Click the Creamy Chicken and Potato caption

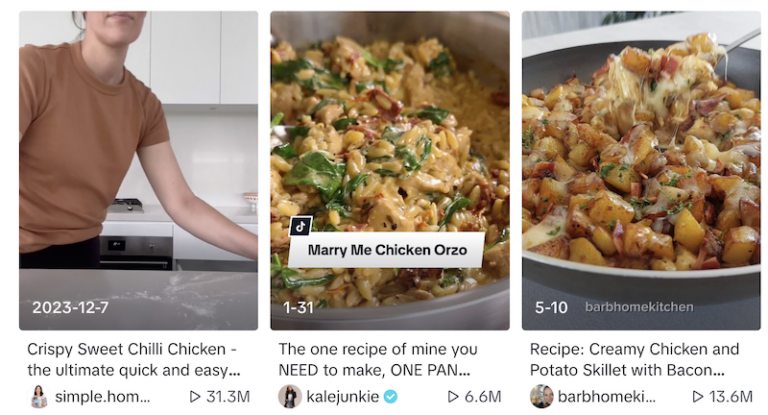634,360
